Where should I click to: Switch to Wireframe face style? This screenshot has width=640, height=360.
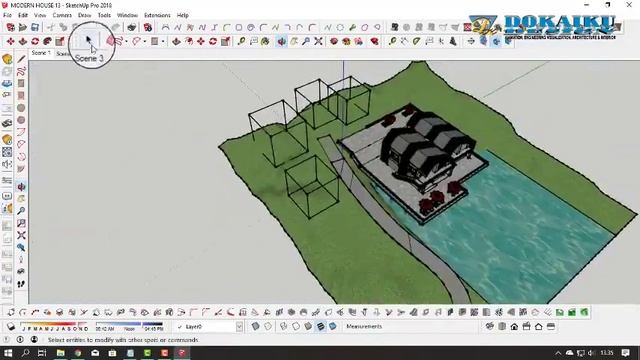pos(284,327)
